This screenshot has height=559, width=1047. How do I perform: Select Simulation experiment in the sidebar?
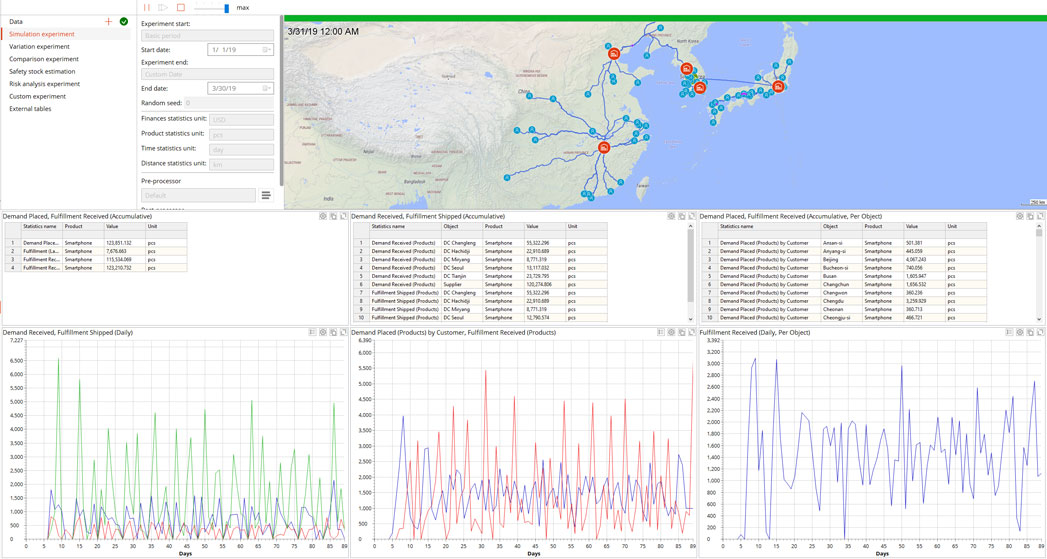coord(42,34)
